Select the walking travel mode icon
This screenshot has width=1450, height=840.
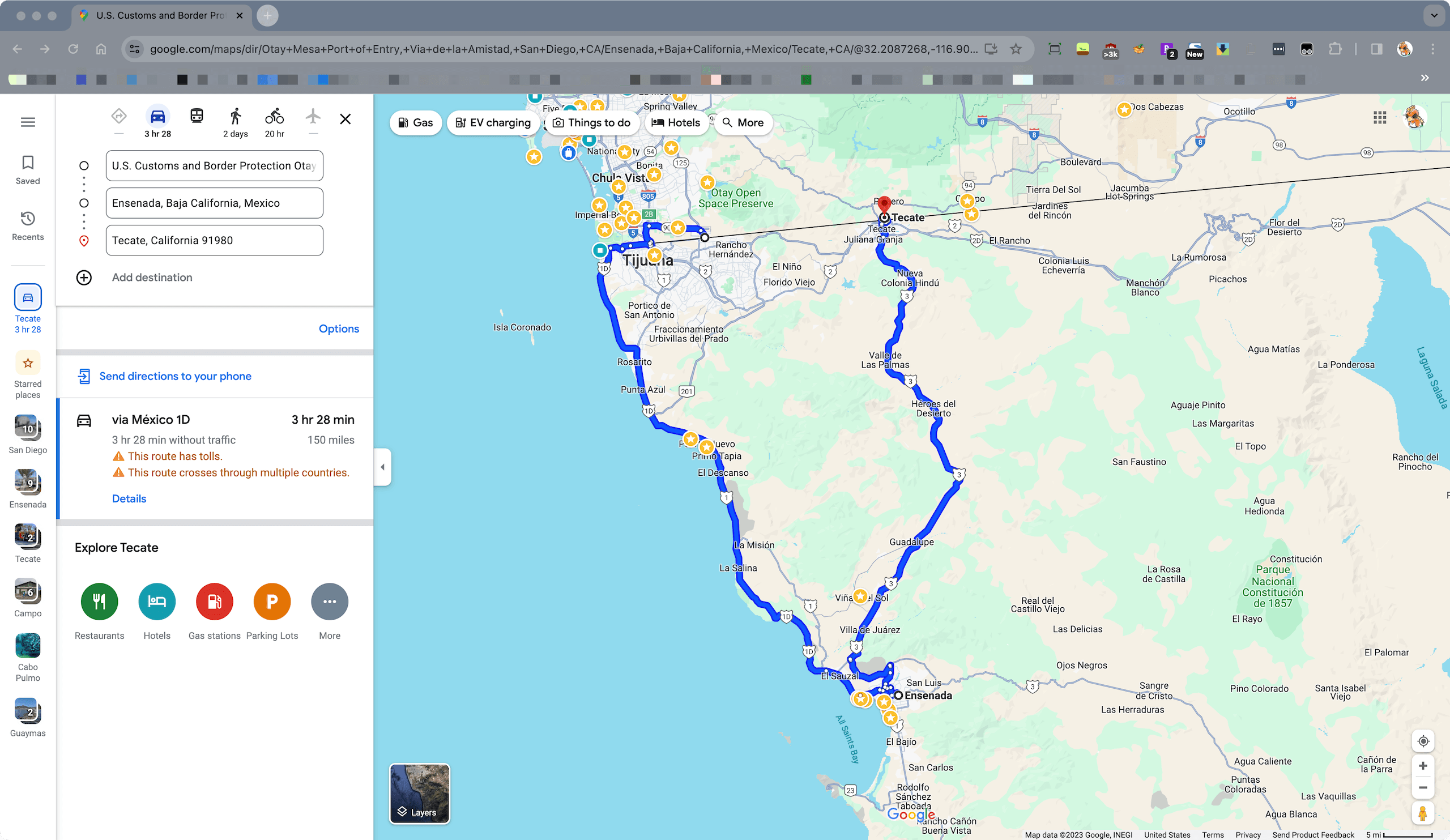click(x=235, y=117)
